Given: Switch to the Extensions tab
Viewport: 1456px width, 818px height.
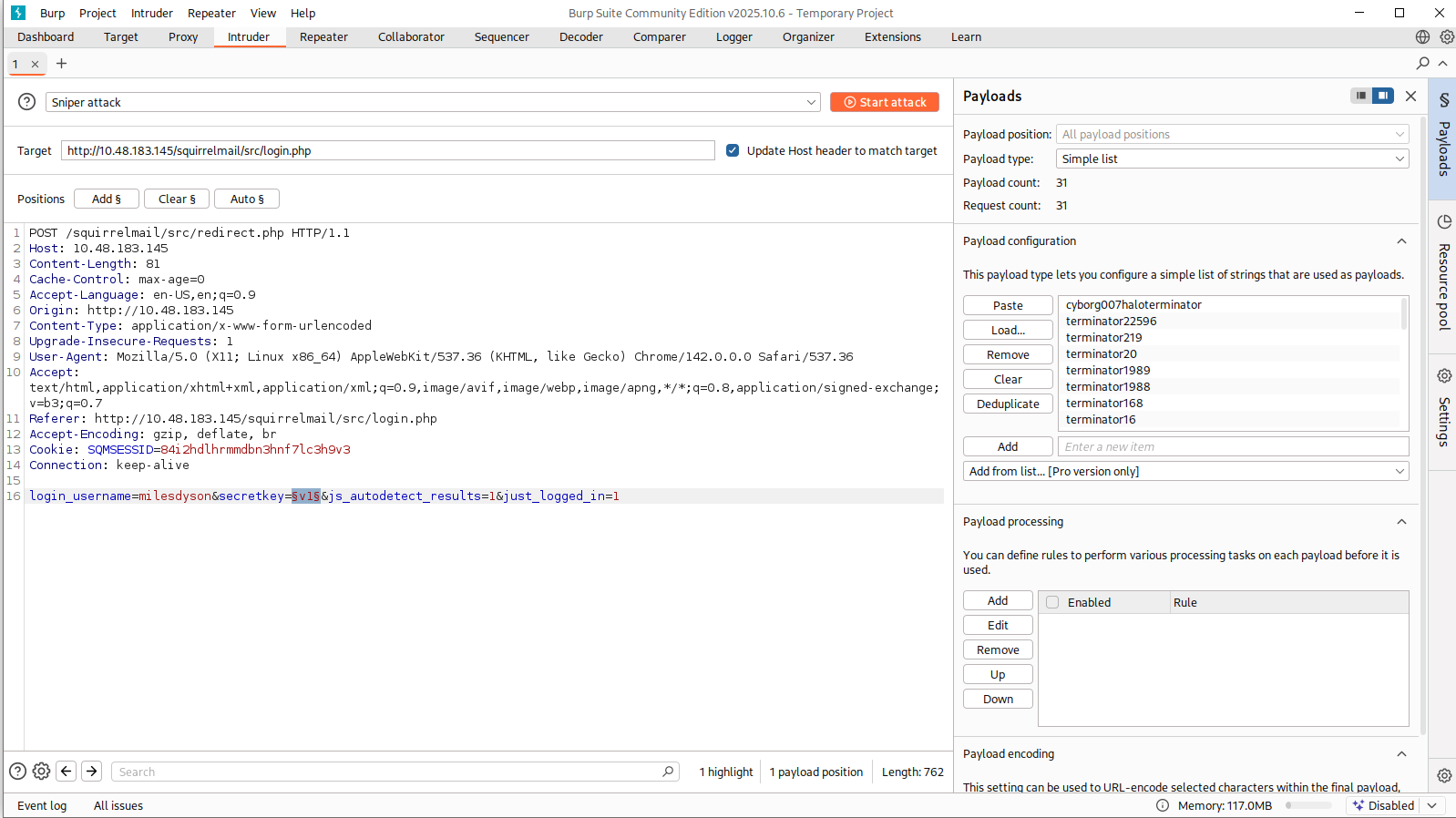Looking at the screenshot, I should [x=893, y=37].
